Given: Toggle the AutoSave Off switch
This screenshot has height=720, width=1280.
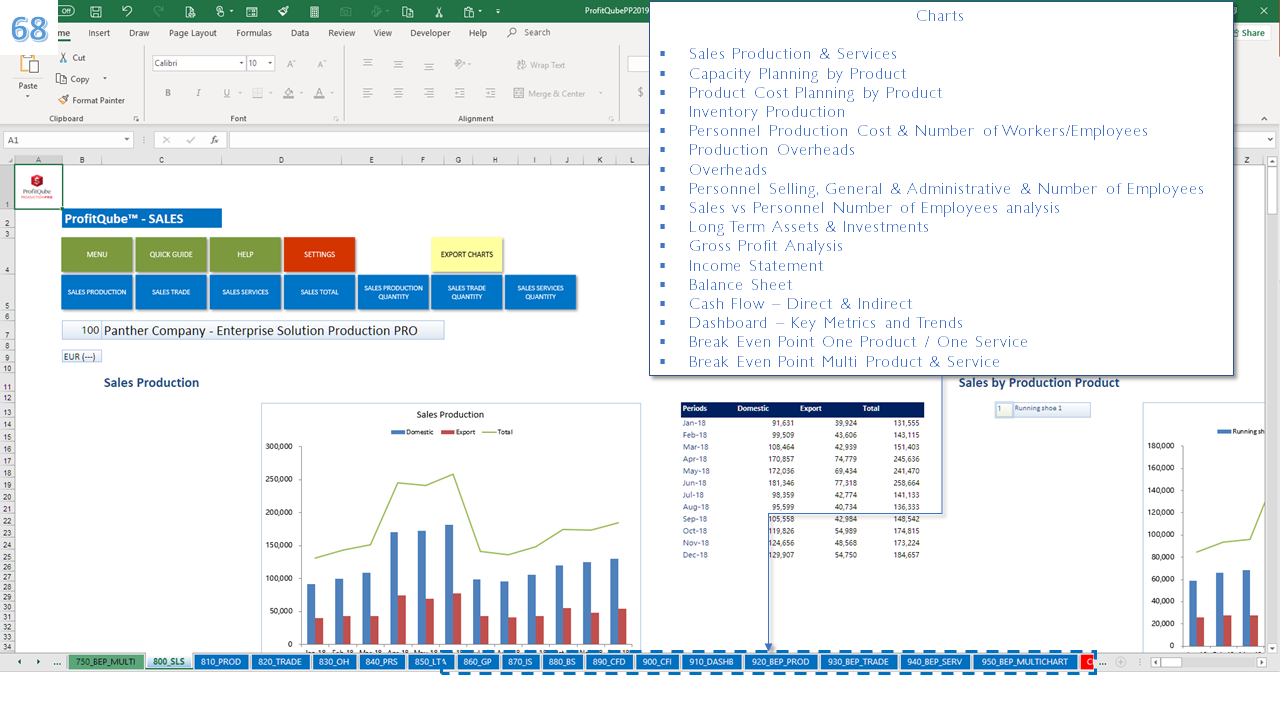Looking at the screenshot, I should tap(67, 11).
